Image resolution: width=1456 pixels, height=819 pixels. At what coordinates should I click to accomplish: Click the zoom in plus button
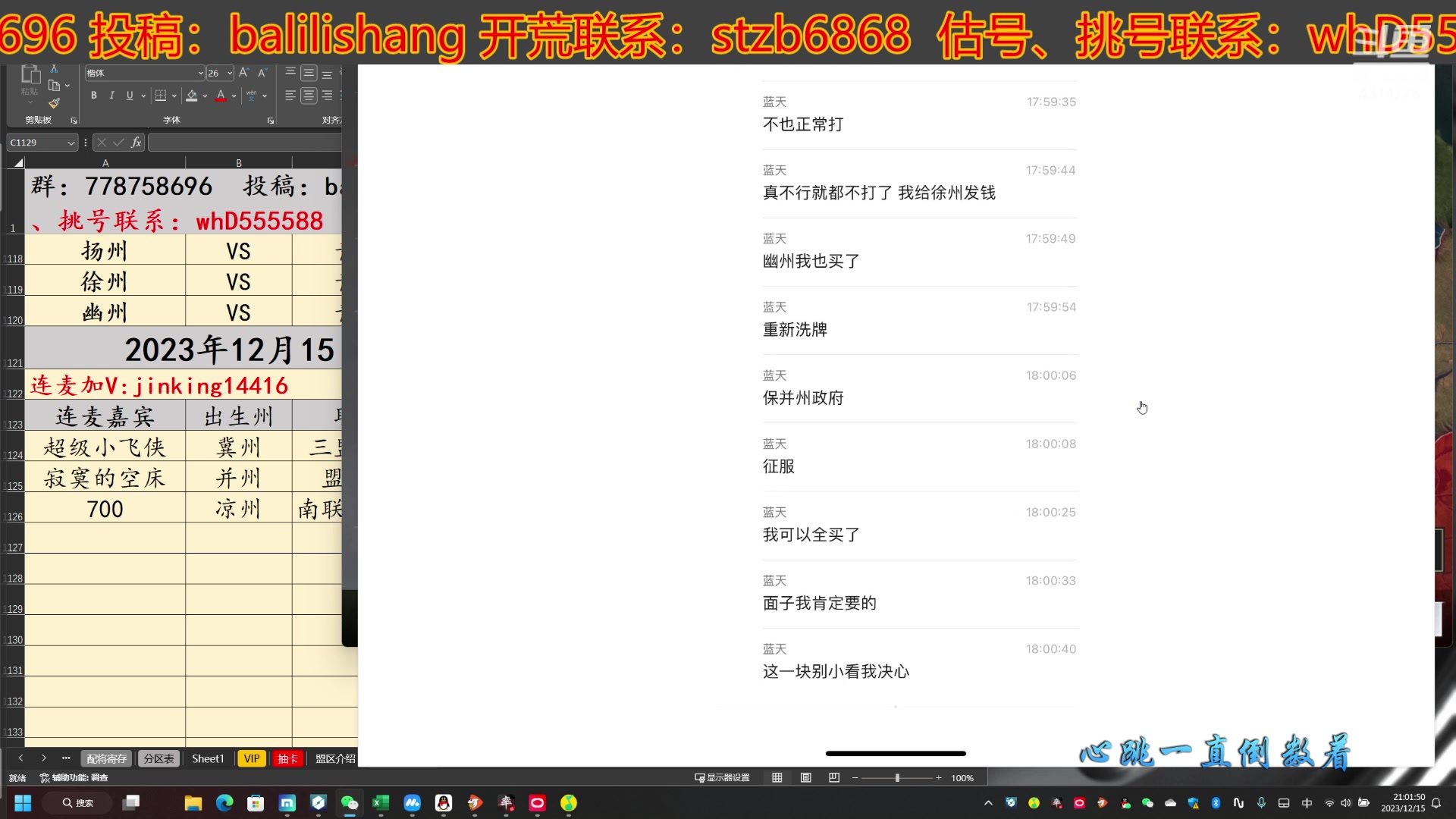pos(939,778)
